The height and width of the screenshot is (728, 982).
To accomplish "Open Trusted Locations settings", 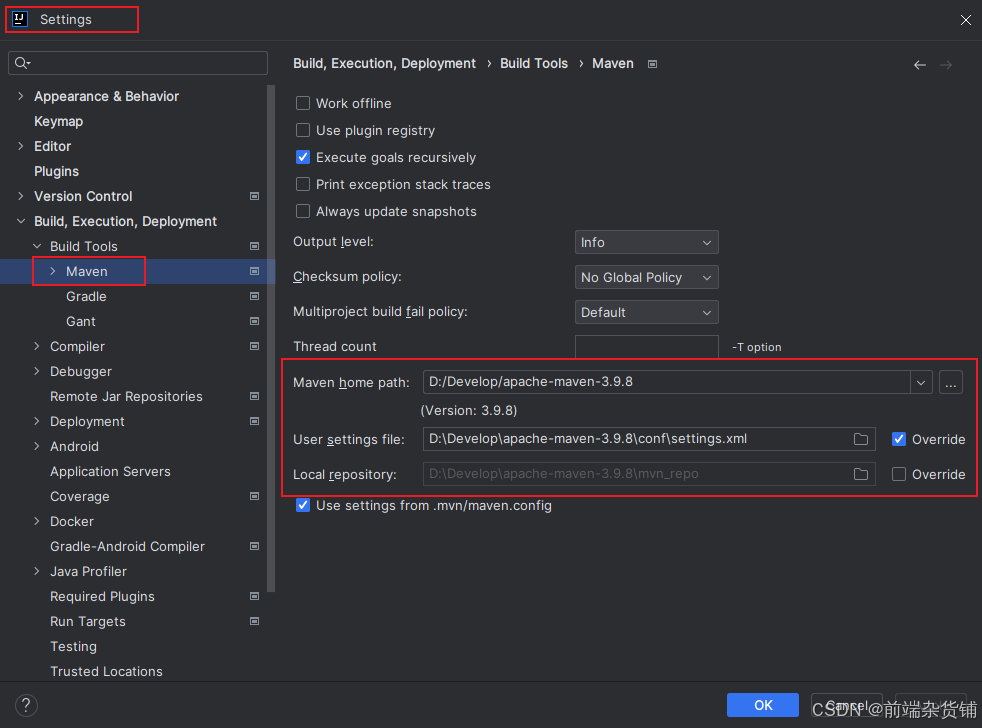I will tap(106, 672).
